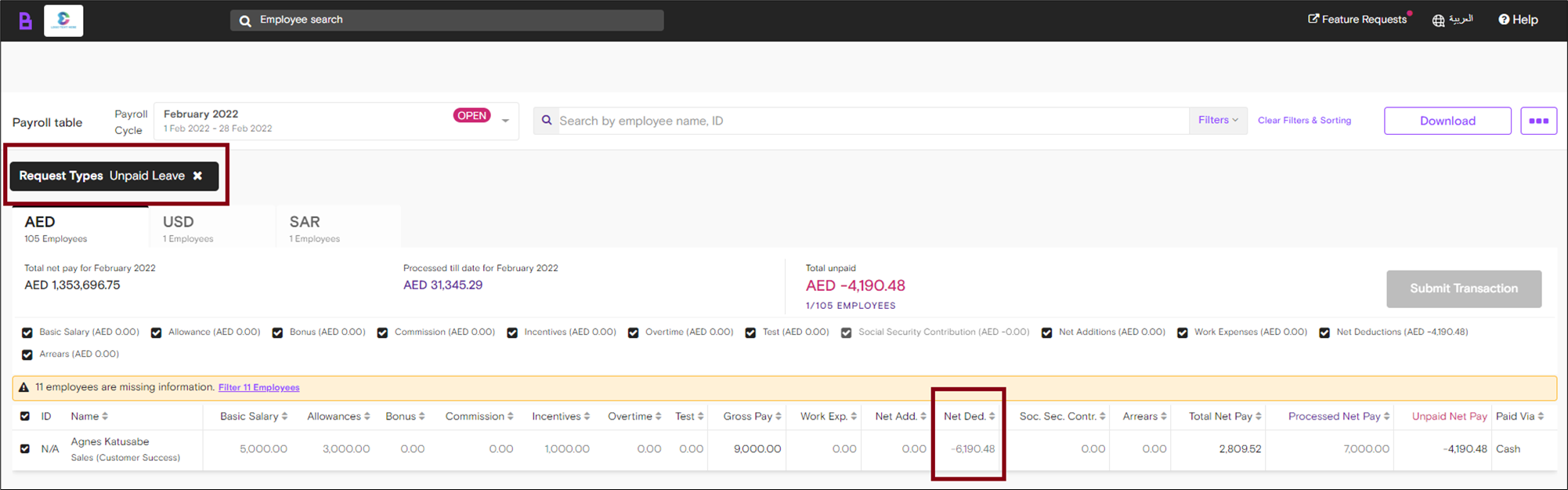1568x490 pixels.
Task: Focus the Employee search field
Action: (x=447, y=20)
